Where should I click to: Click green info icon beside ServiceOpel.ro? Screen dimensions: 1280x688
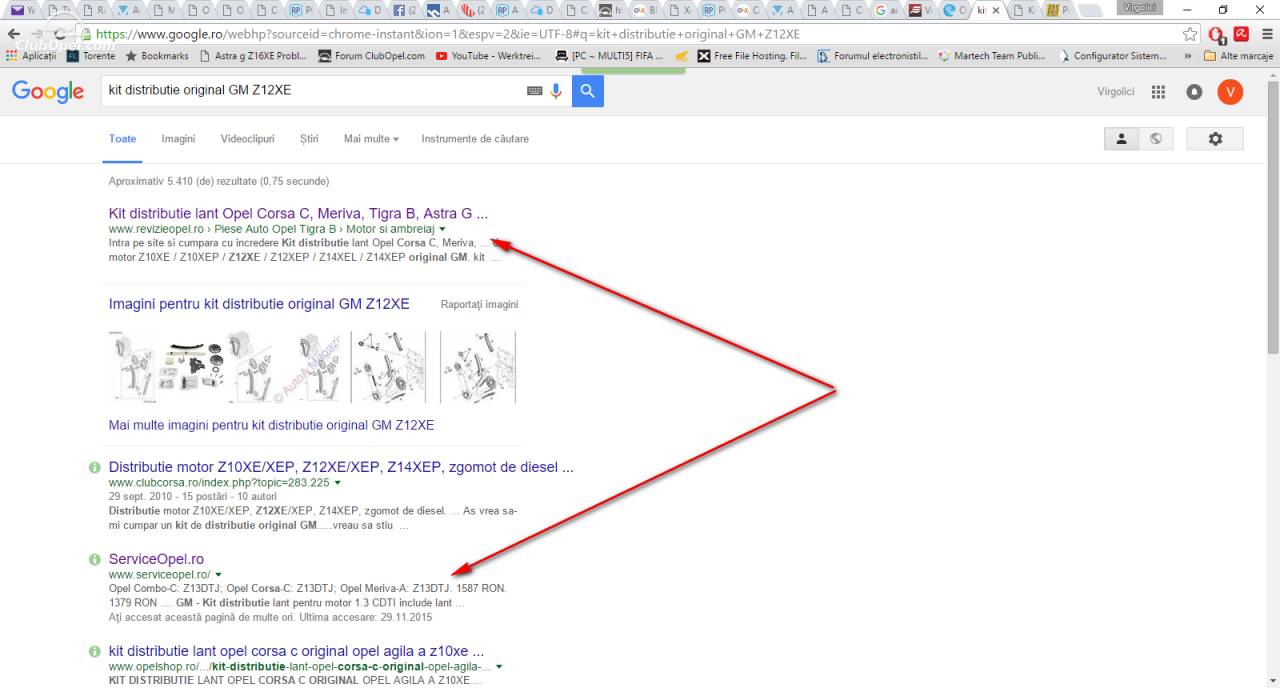[x=94, y=559]
